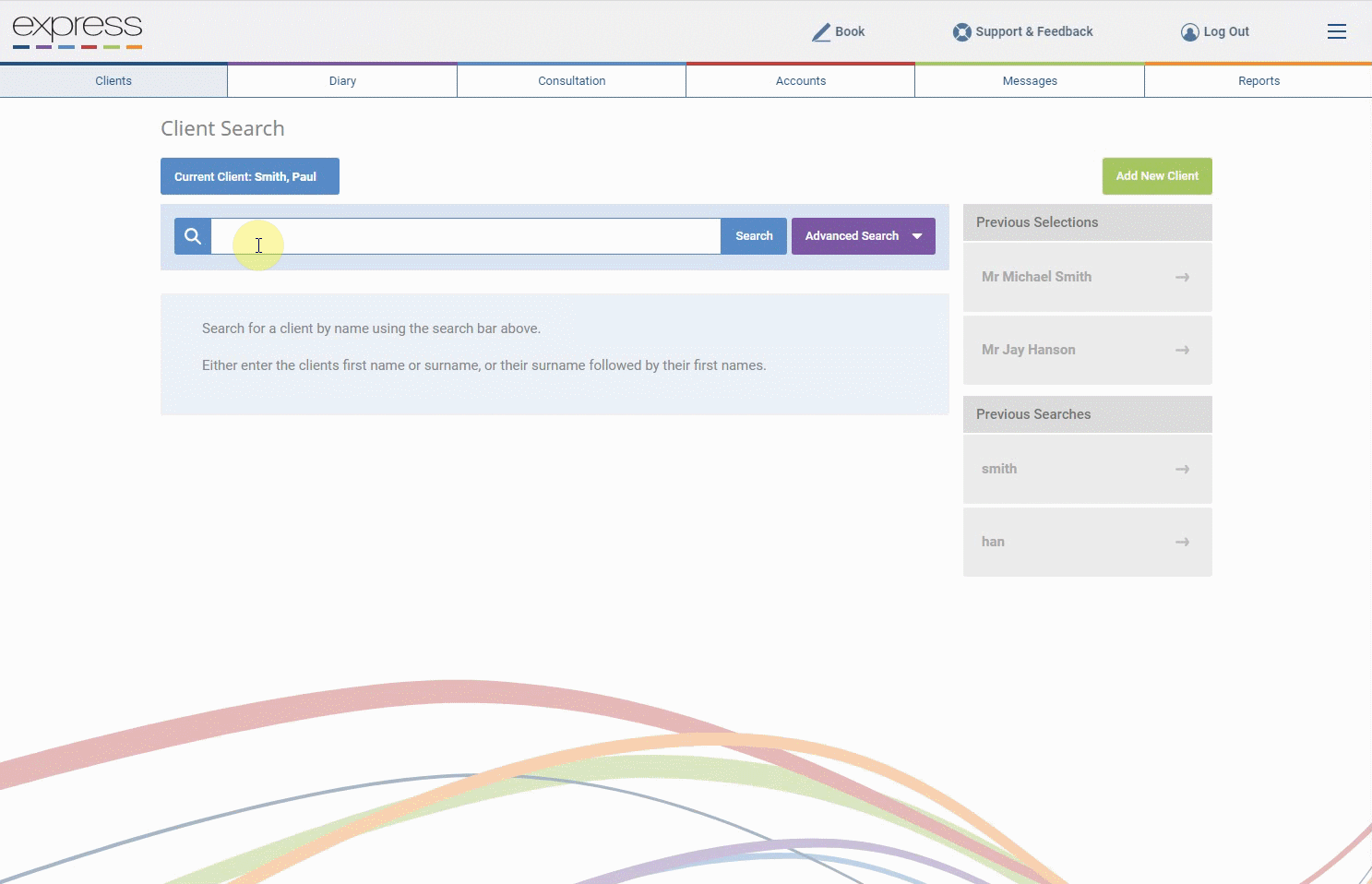Go to the Accounts tab
1372x884 pixels.
point(801,81)
